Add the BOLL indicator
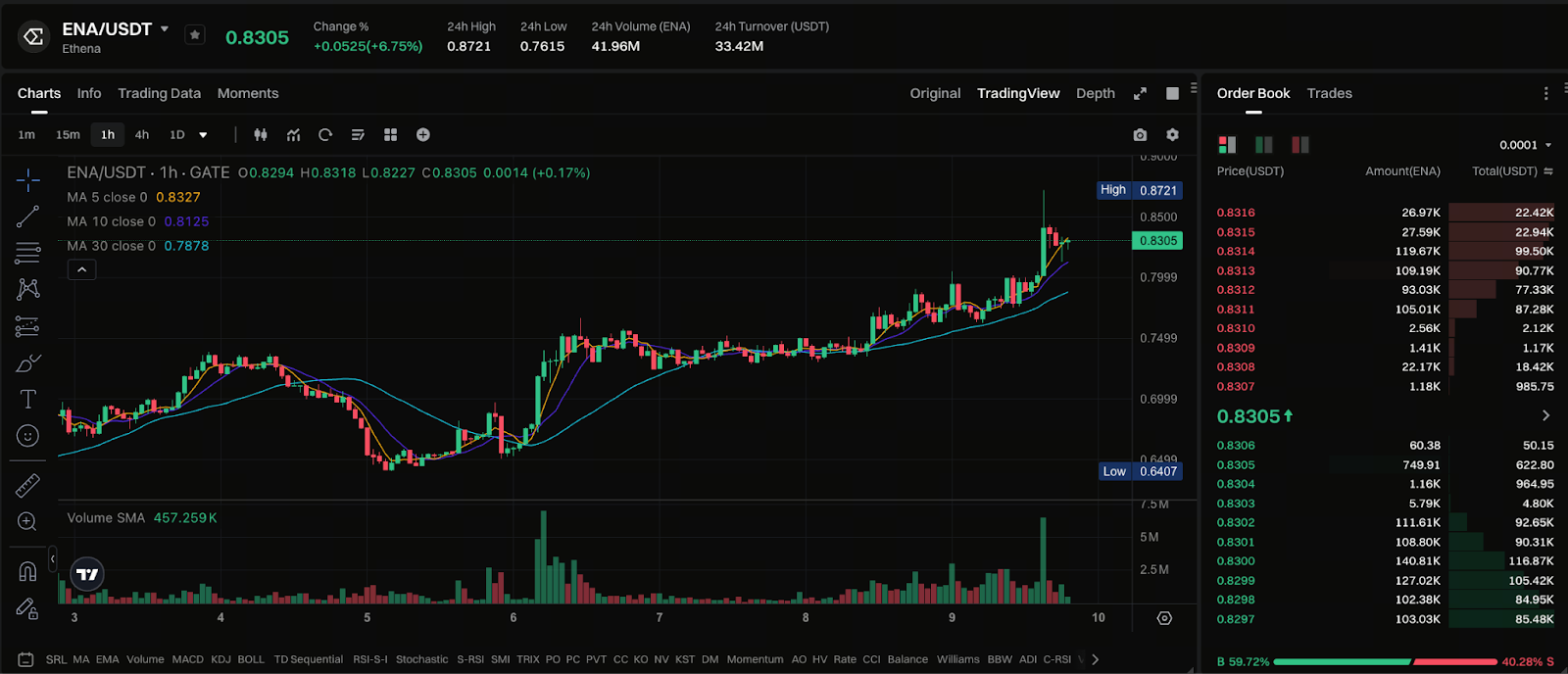 tap(251, 659)
